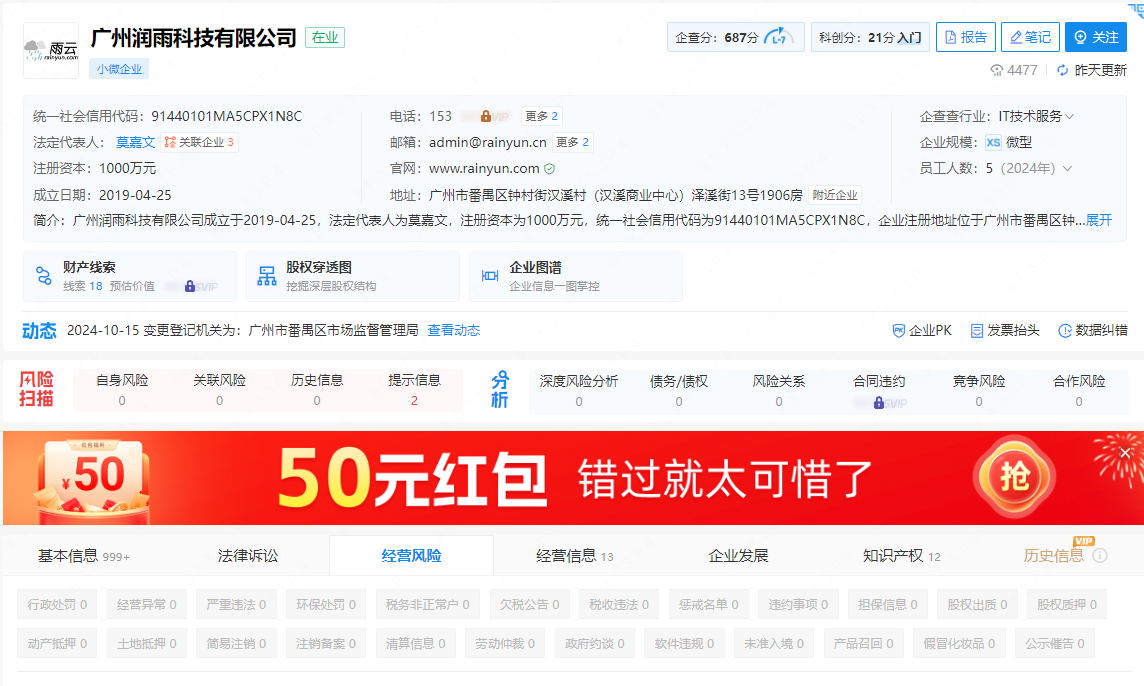The image size is (1144, 686).
Task: Switch to the 经营风险 tab
Action: coord(411,556)
